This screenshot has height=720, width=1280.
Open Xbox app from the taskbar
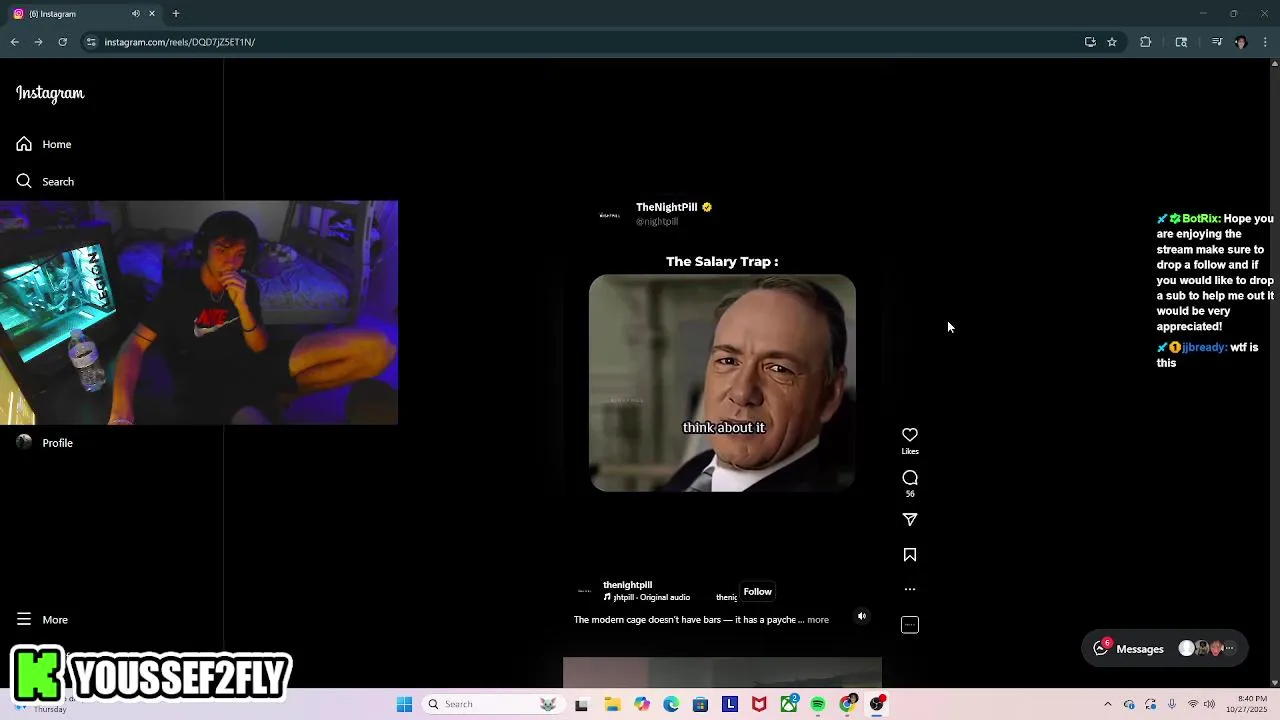tap(789, 704)
